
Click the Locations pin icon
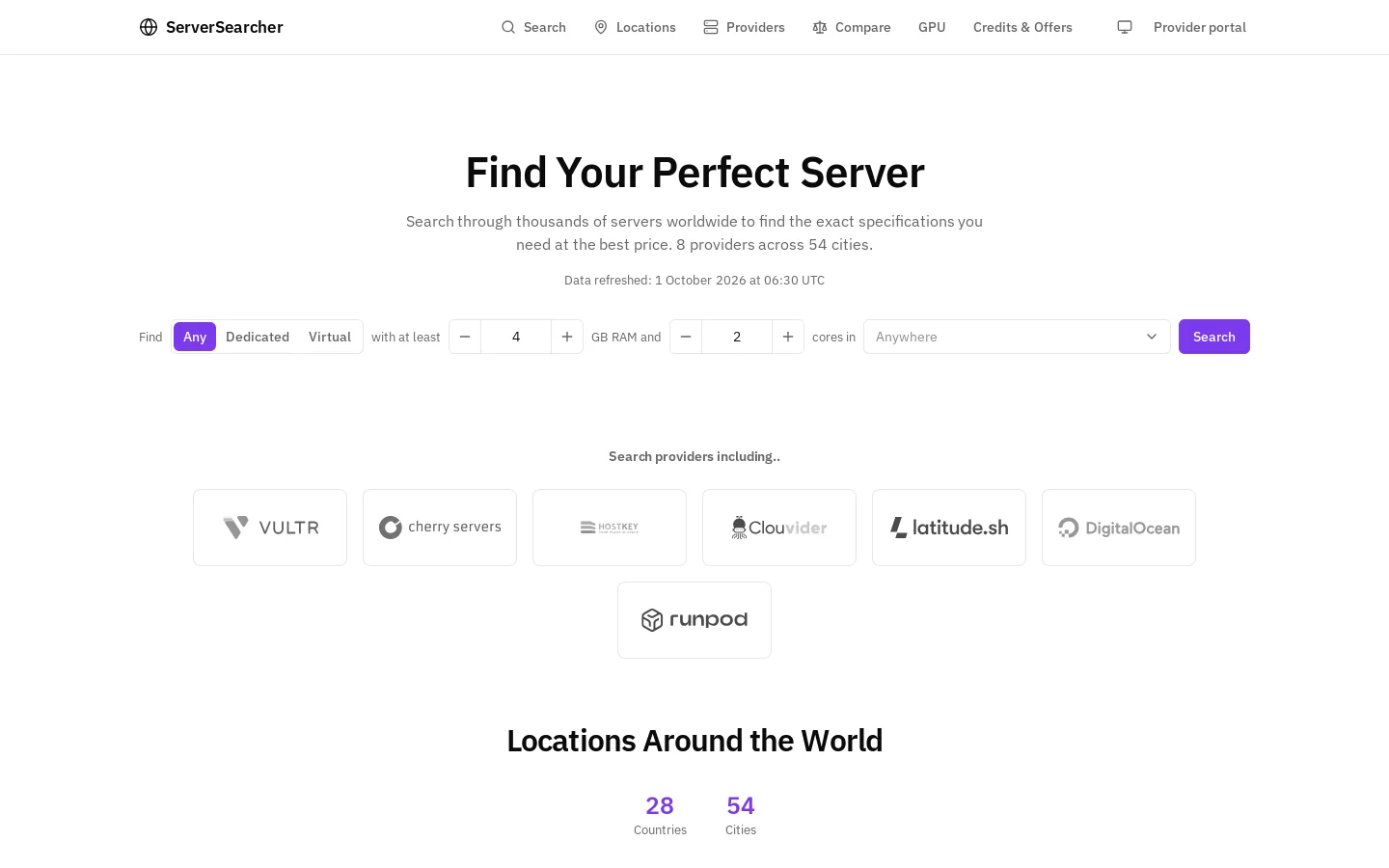(x=601, y=27)
